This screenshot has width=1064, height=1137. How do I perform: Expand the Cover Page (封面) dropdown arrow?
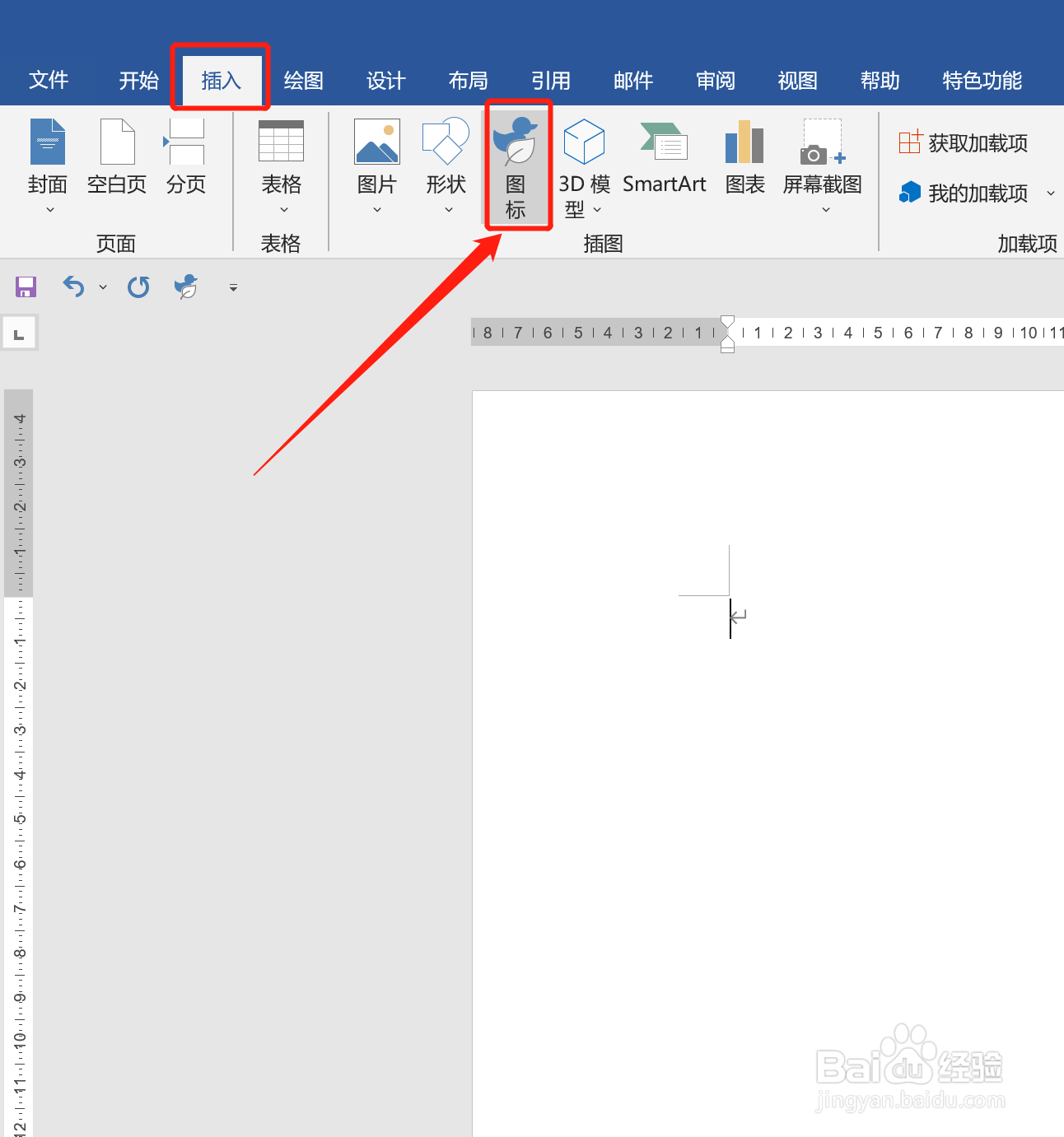[50, 210]
